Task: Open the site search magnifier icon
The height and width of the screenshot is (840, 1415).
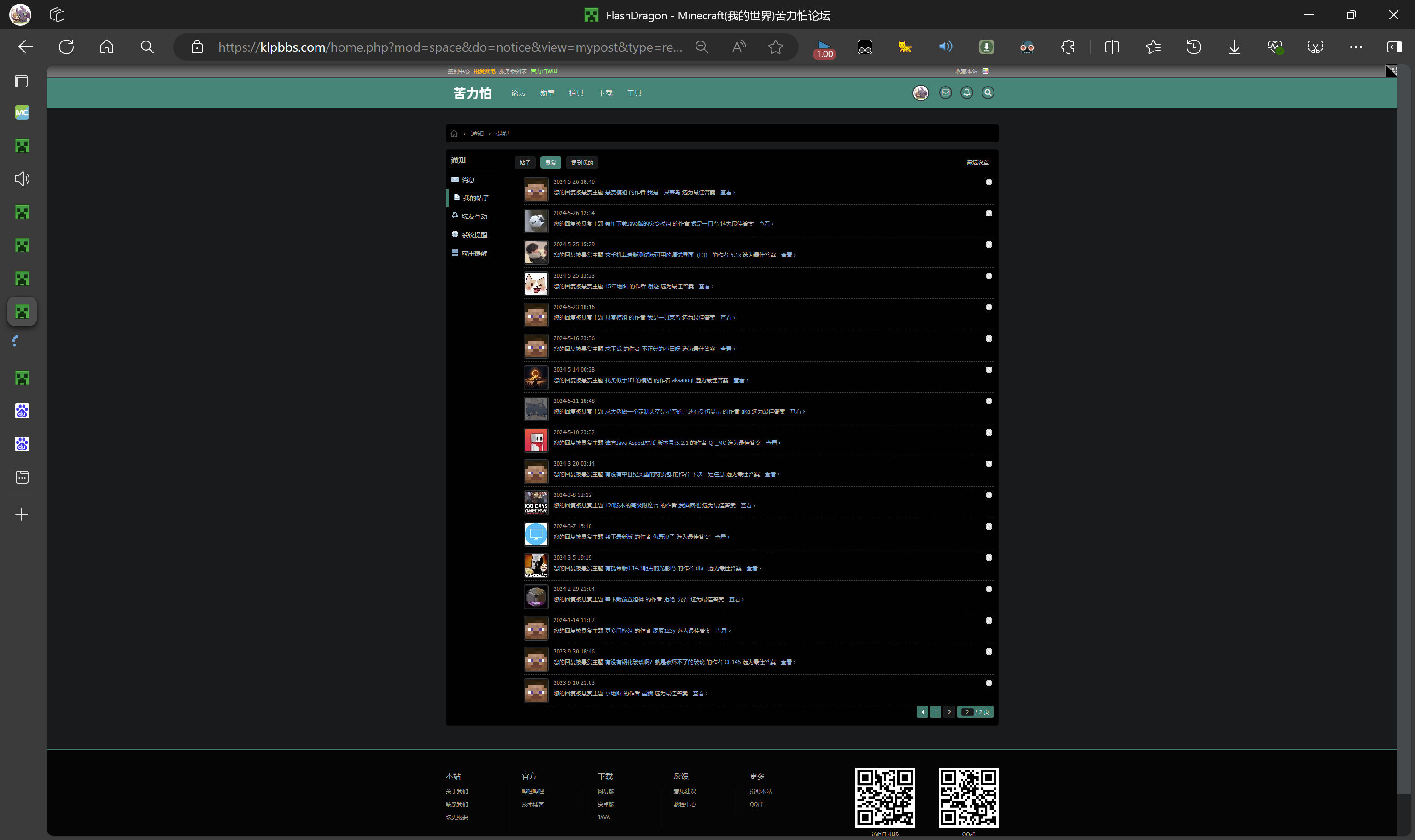Action: click(x=988, y=93)
